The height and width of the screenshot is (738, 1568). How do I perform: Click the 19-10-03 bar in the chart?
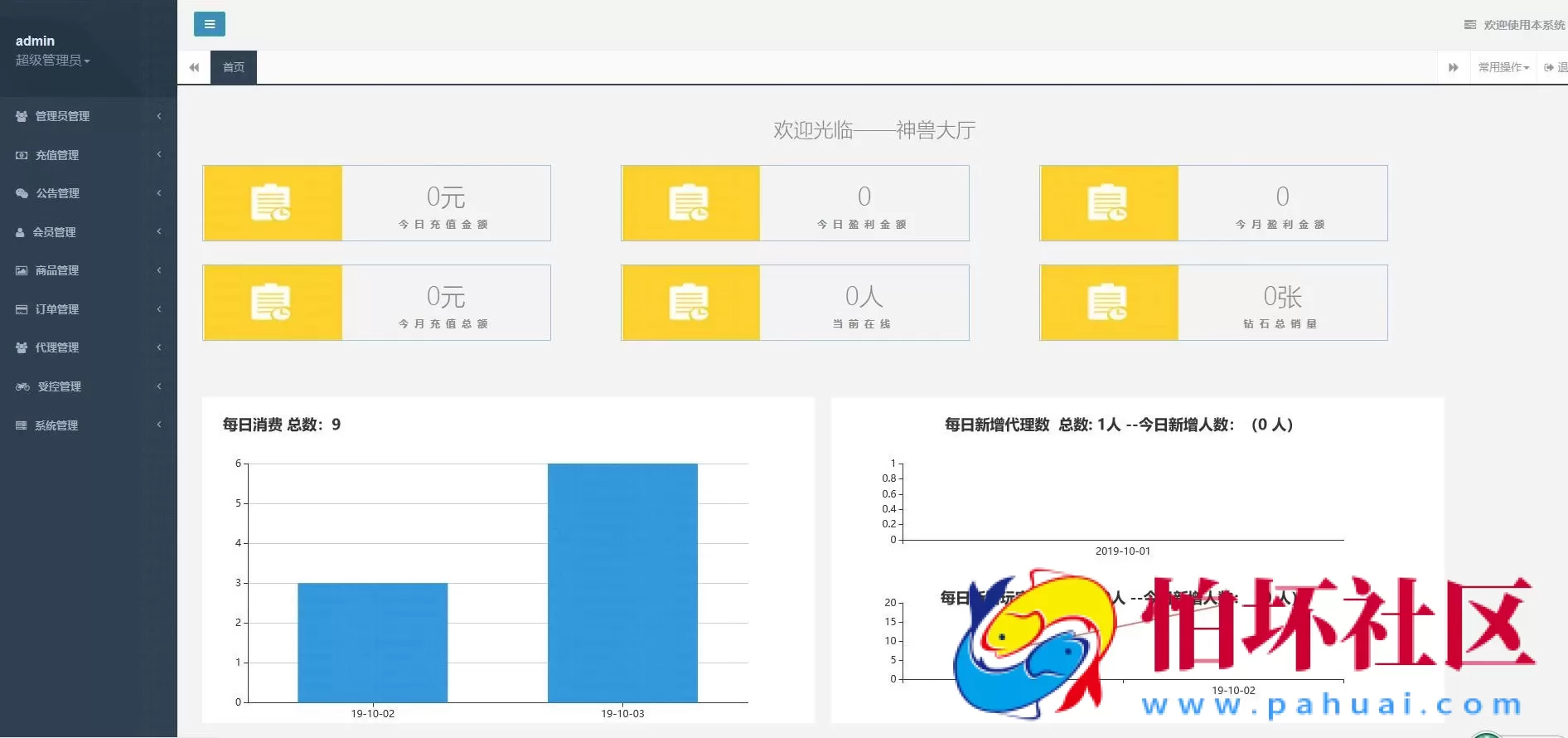[622, 583]
